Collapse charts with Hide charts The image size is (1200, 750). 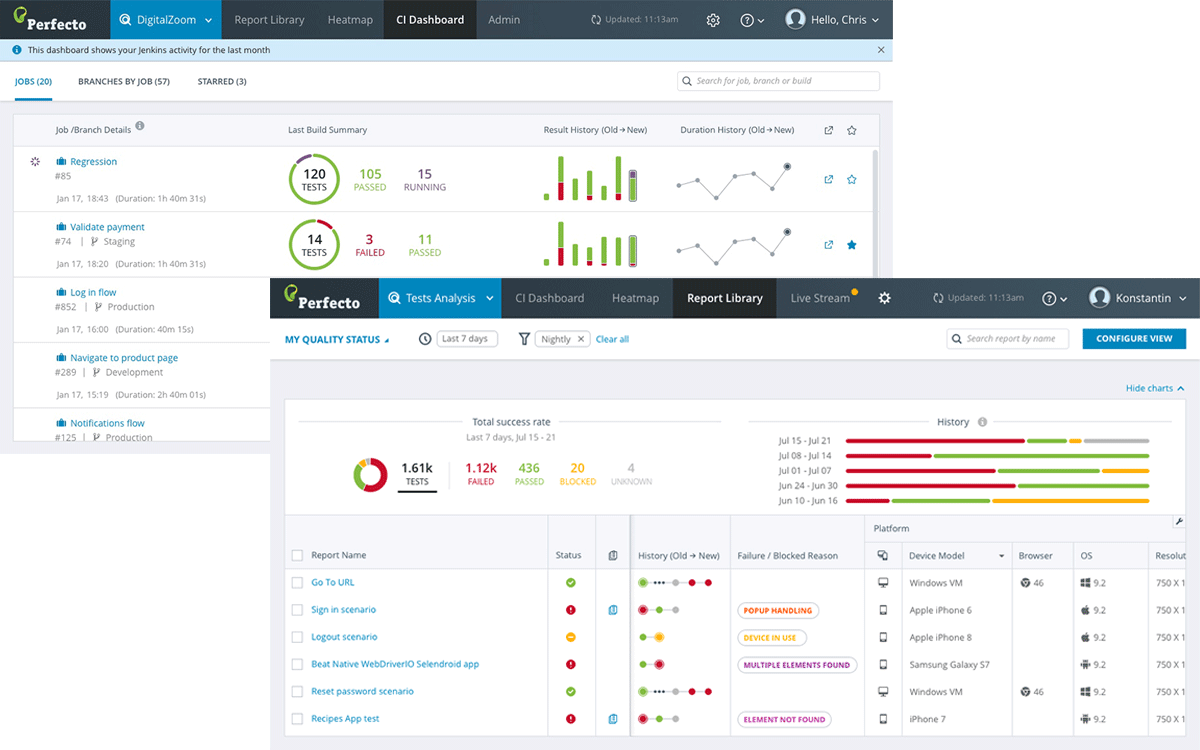pyautogui.click(x=1155, y=388)
